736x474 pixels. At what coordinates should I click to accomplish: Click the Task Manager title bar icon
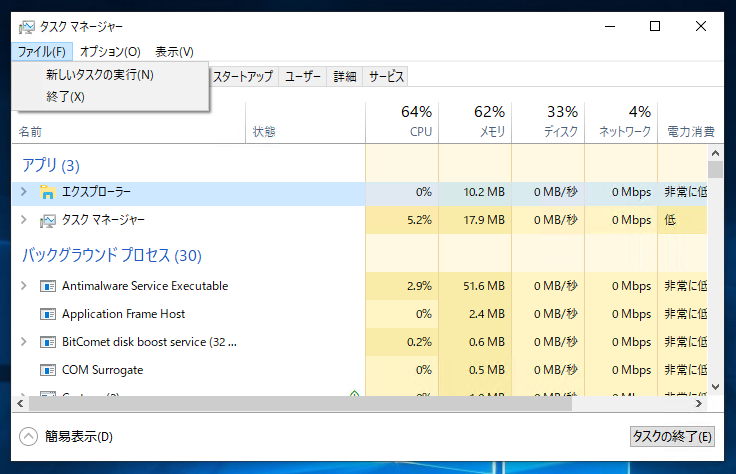click(x=26, y=27)
